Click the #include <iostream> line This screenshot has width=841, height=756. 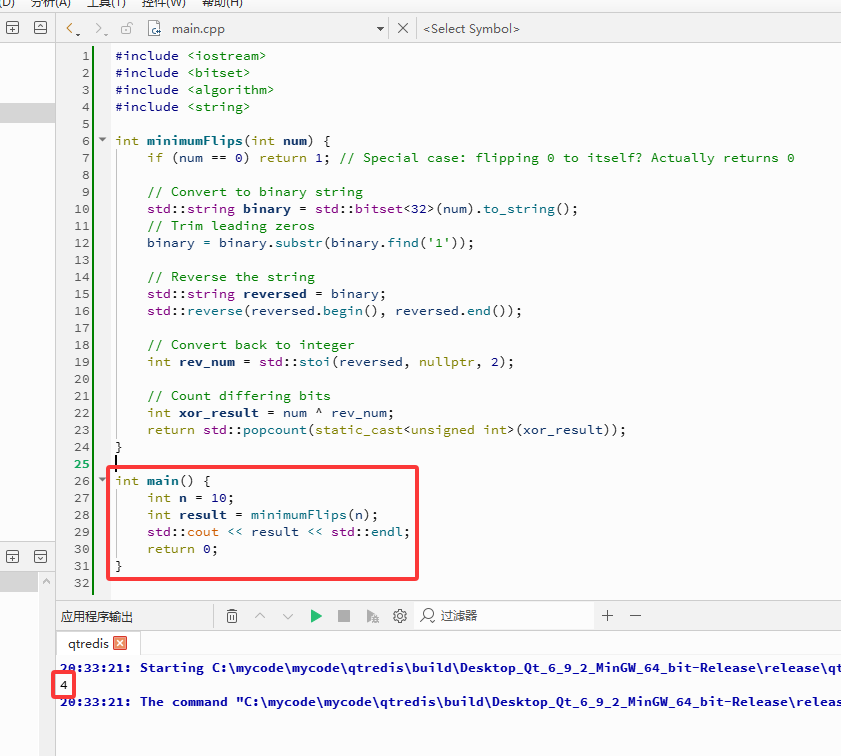click(190, 56)
